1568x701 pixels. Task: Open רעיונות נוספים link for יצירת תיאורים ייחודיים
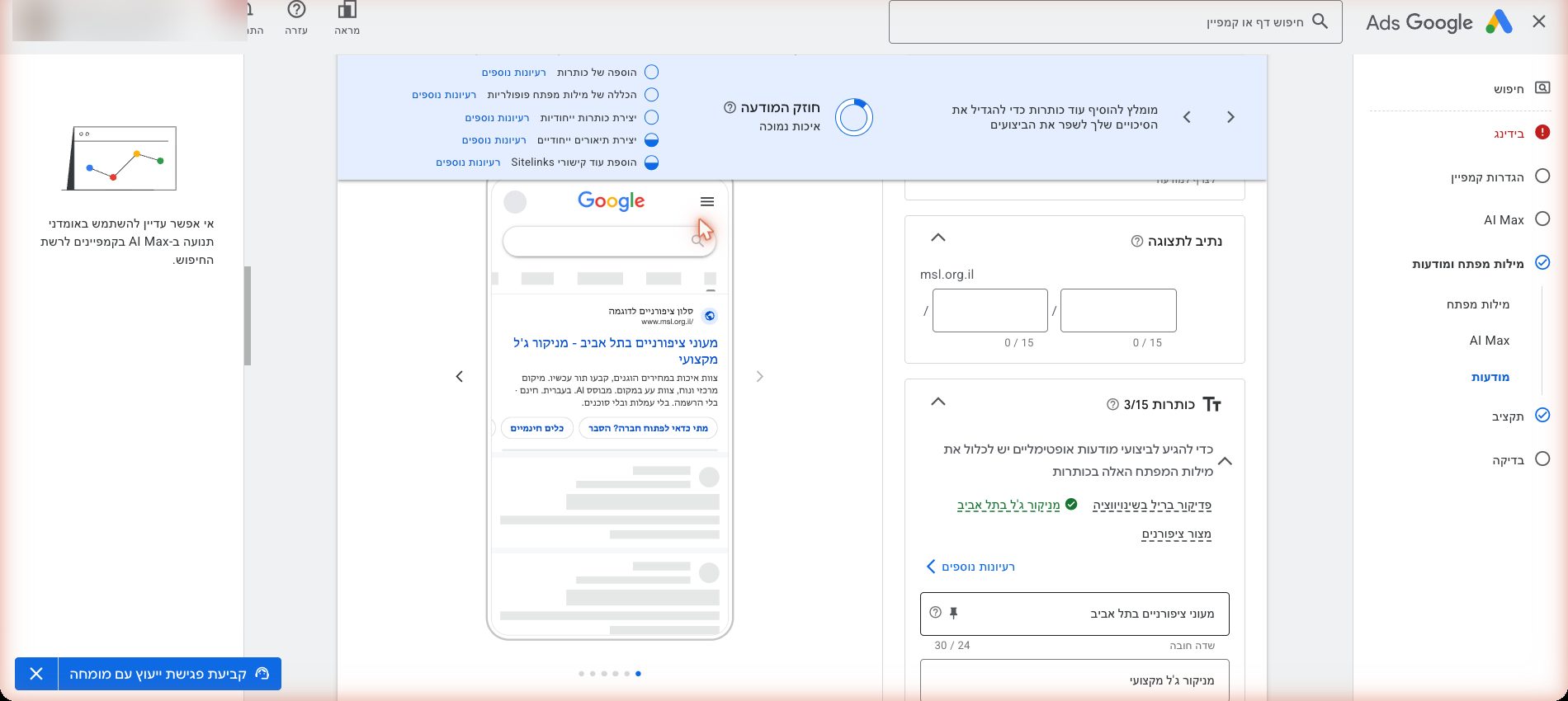(494, 140)
